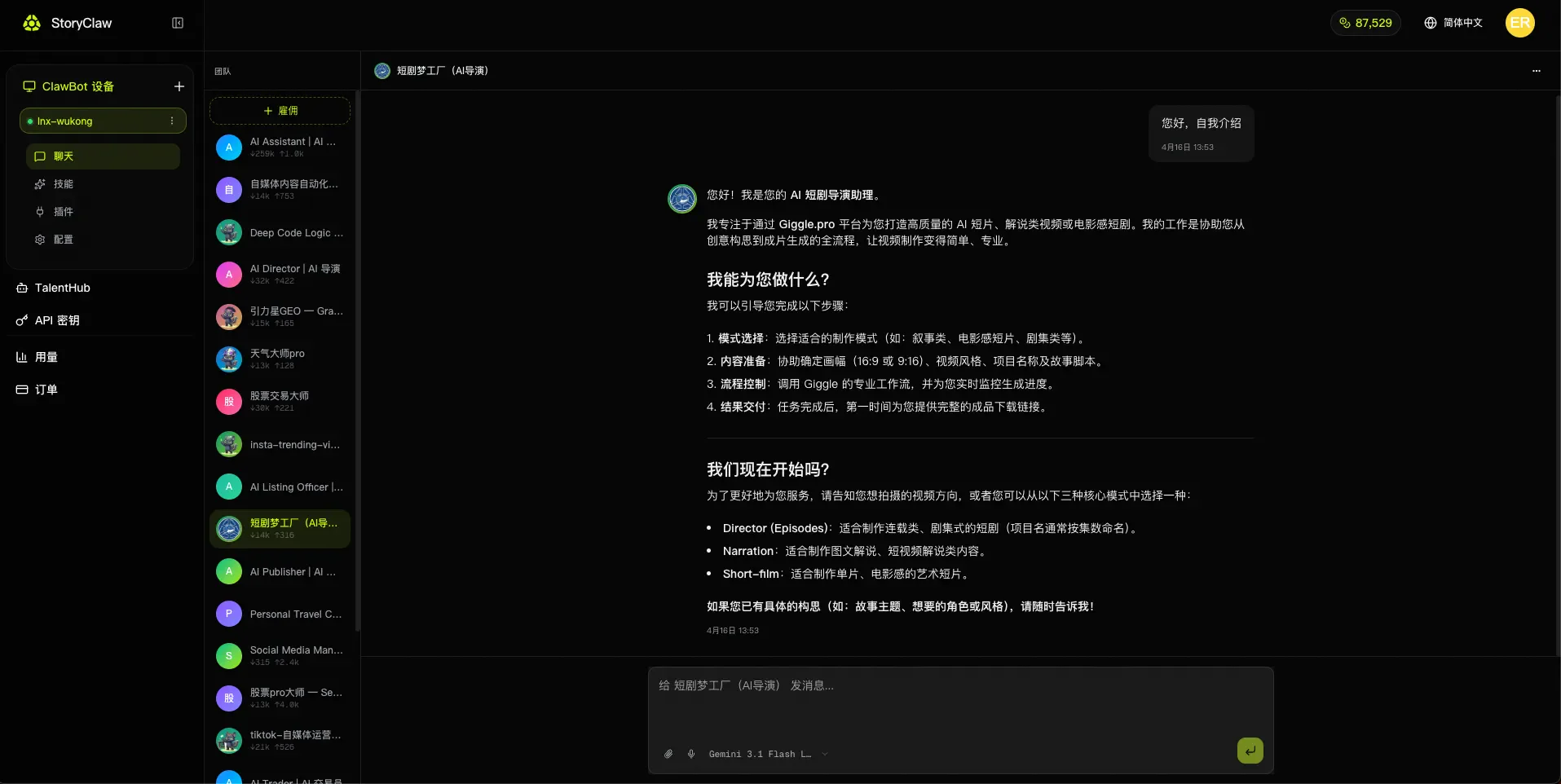
Task: Click chat header 短剧梦工厂 avatar icon
Action: [382, 71]
